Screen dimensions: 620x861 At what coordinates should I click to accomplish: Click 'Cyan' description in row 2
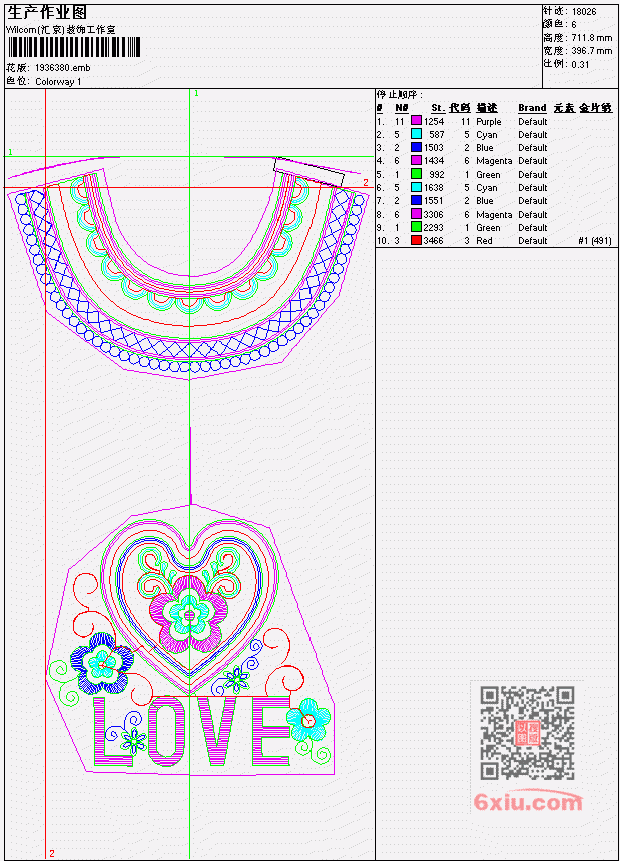click(487, 135)
